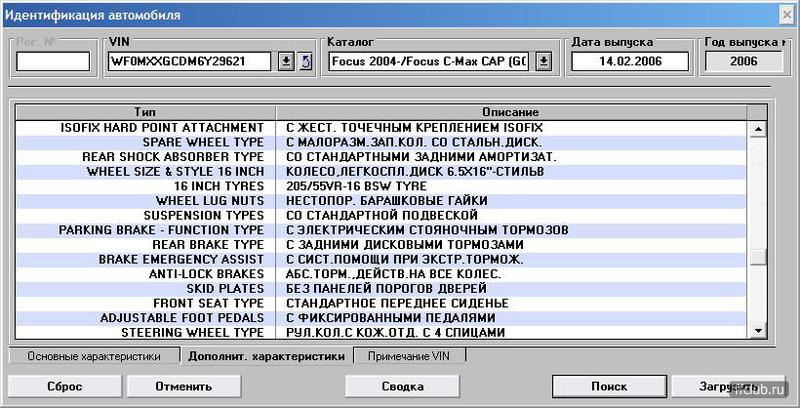Click description СО СТАНДАРТНЫМИ ЗАДНИМИ АМОРТИЗАТ.
This screenshot has height=408, width=800.
coord(421,157)
